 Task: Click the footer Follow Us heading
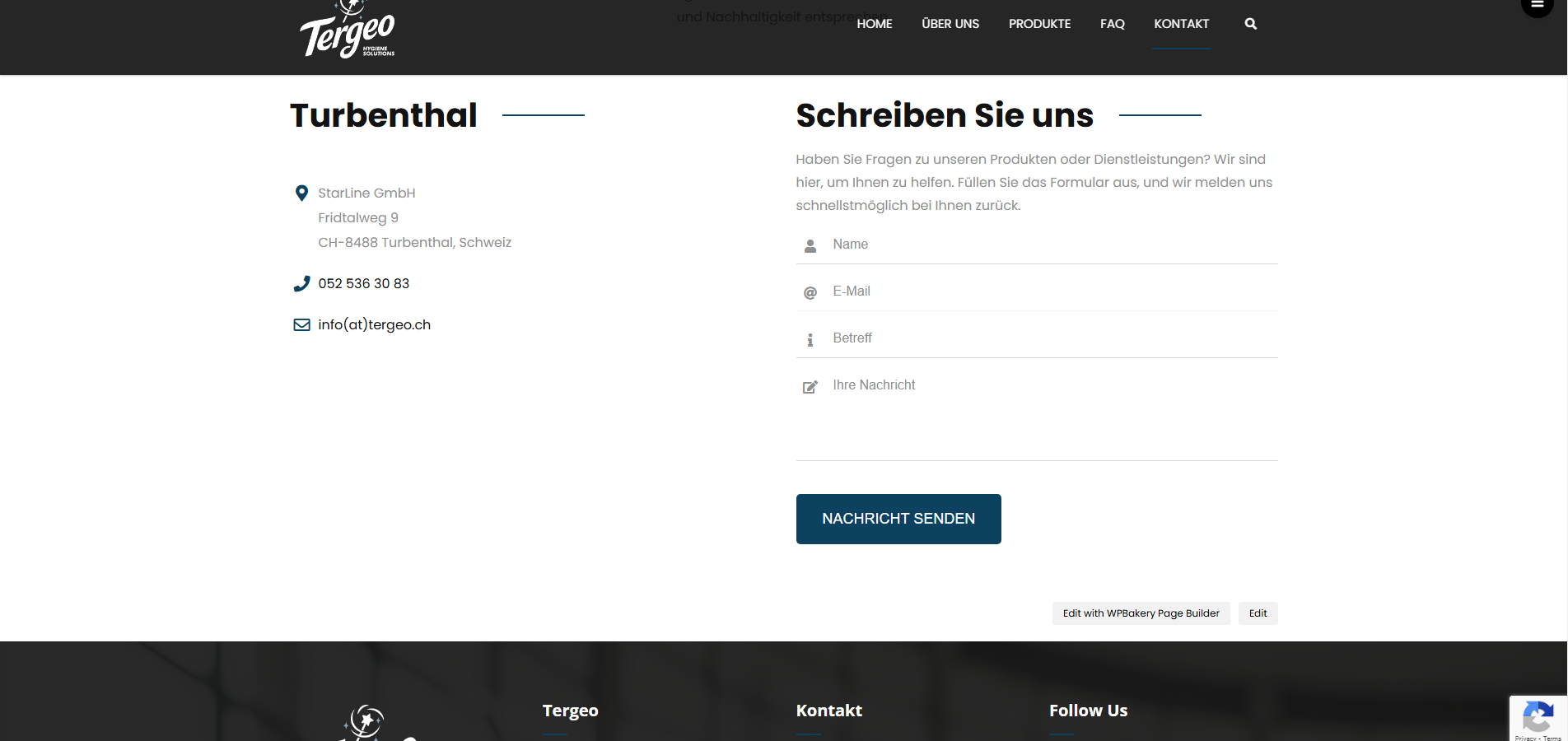coord(1089,711)
